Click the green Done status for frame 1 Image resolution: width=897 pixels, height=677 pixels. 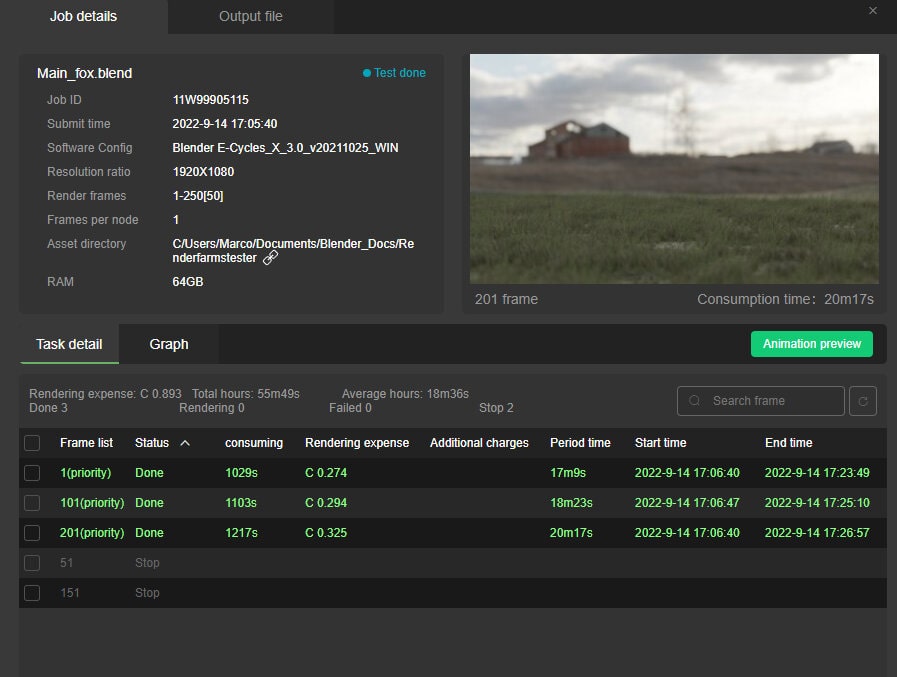pyautogui.click(x=149, y=472)
